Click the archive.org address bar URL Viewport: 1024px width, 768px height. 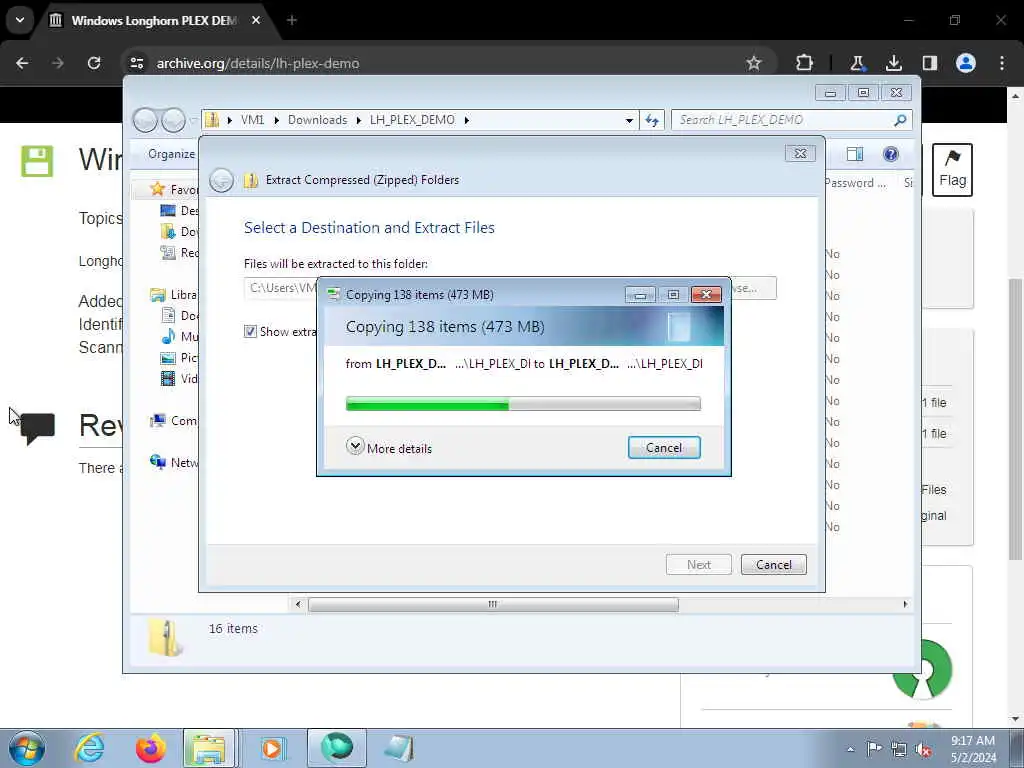[x=258, y=63]
